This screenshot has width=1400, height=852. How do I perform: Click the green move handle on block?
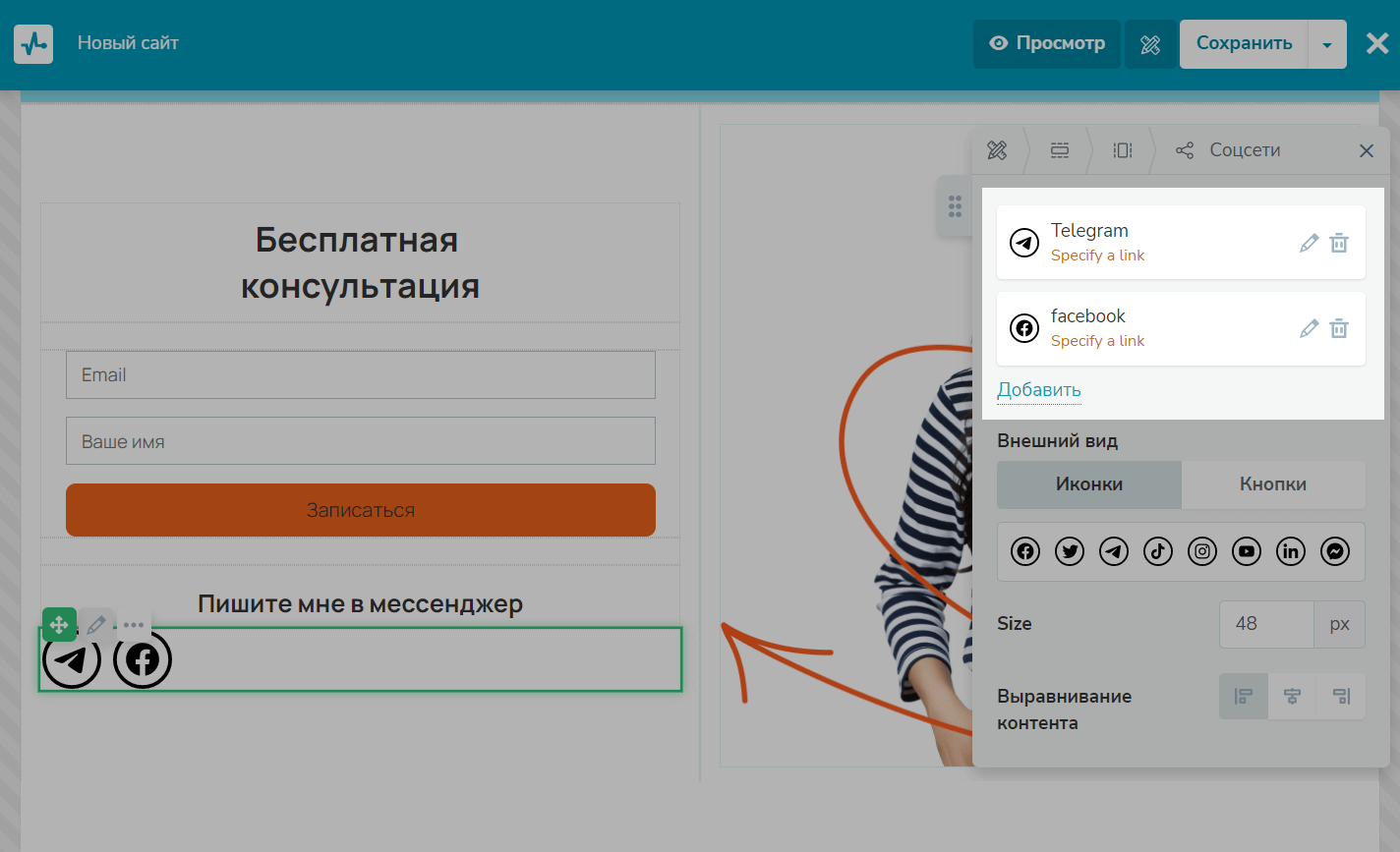[59, 624]
